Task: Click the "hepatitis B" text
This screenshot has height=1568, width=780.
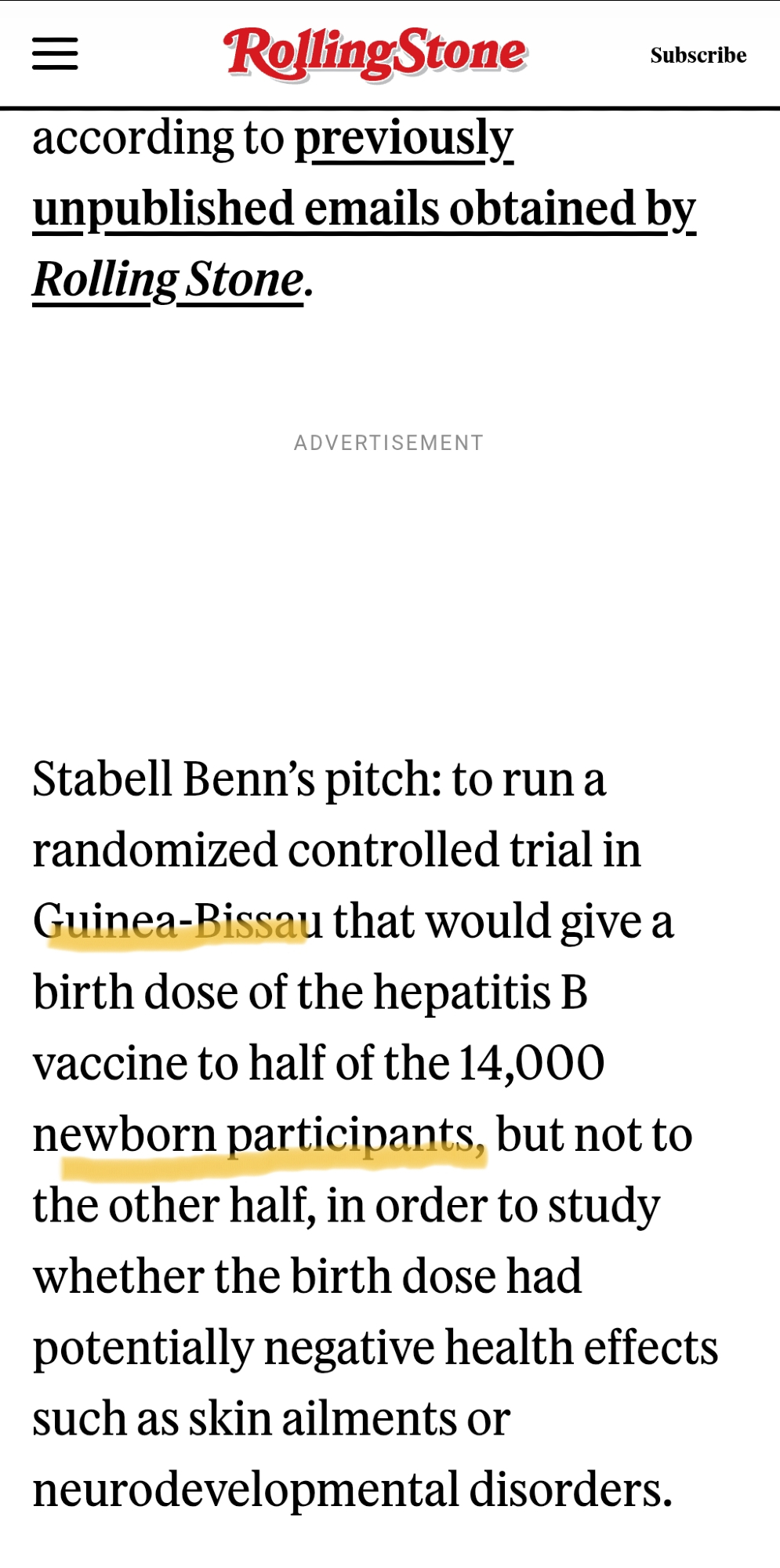Action: [x=481, y=993]
